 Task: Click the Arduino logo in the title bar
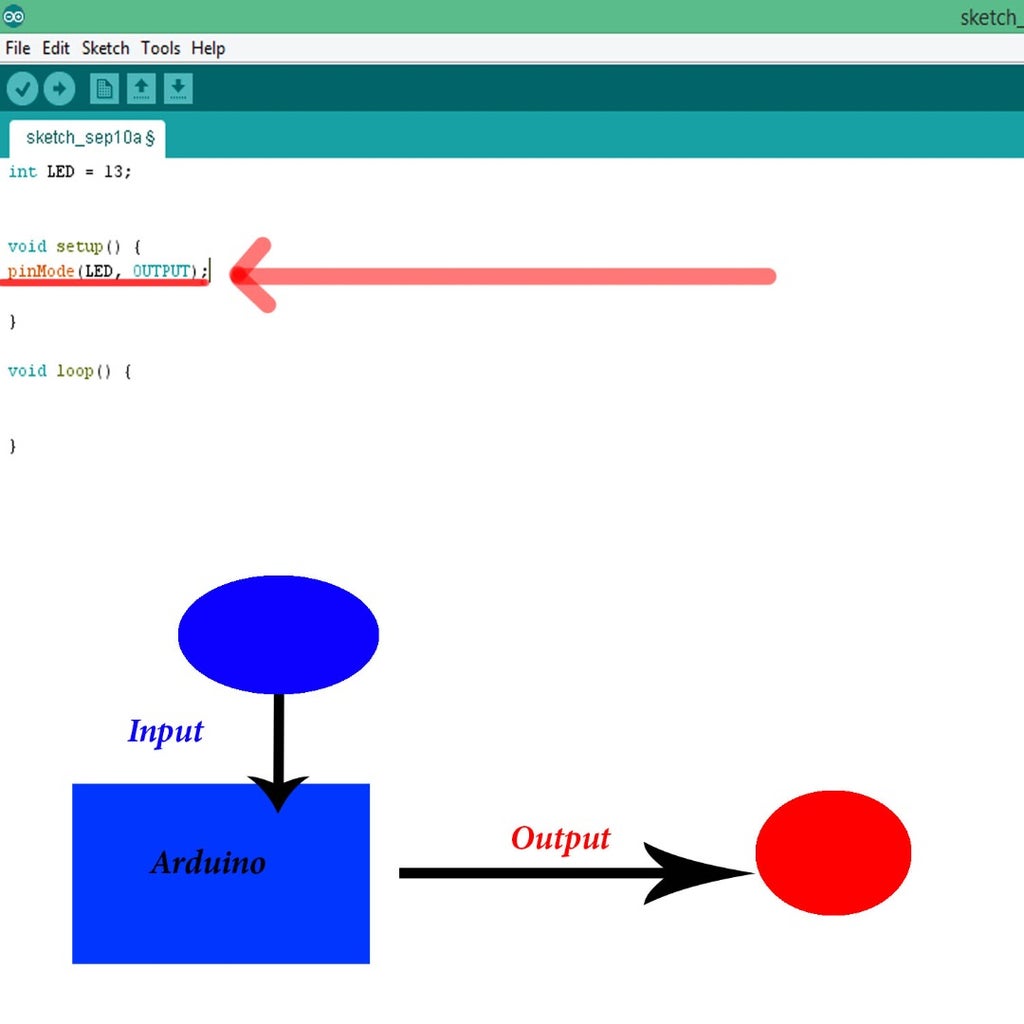(12, 16)
